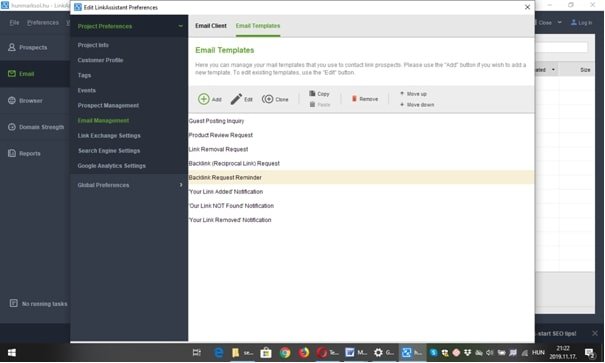Launch Microsoft Edge from the taskbar
The height and width of the screenshot is (363, 605).
click(x=219, y=353)
